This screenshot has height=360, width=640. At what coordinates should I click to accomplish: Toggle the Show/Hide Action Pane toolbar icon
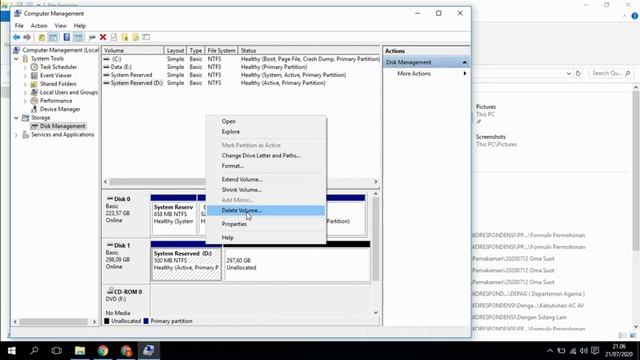(x=78, y=37)
